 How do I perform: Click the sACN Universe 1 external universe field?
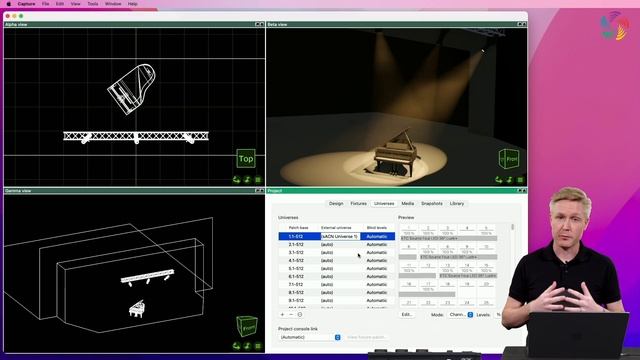click(340, 236)
